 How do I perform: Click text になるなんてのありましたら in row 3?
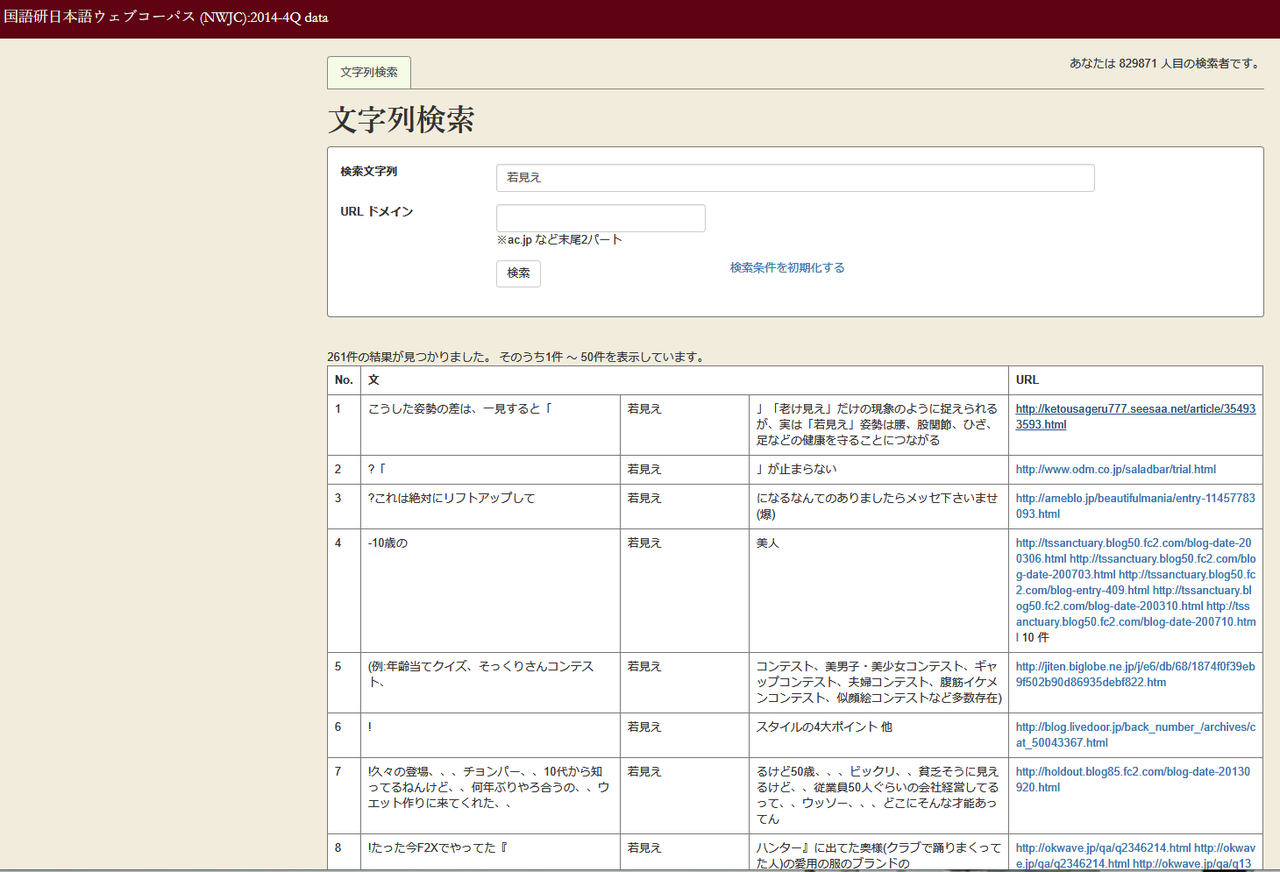click(x=877, y=506)
